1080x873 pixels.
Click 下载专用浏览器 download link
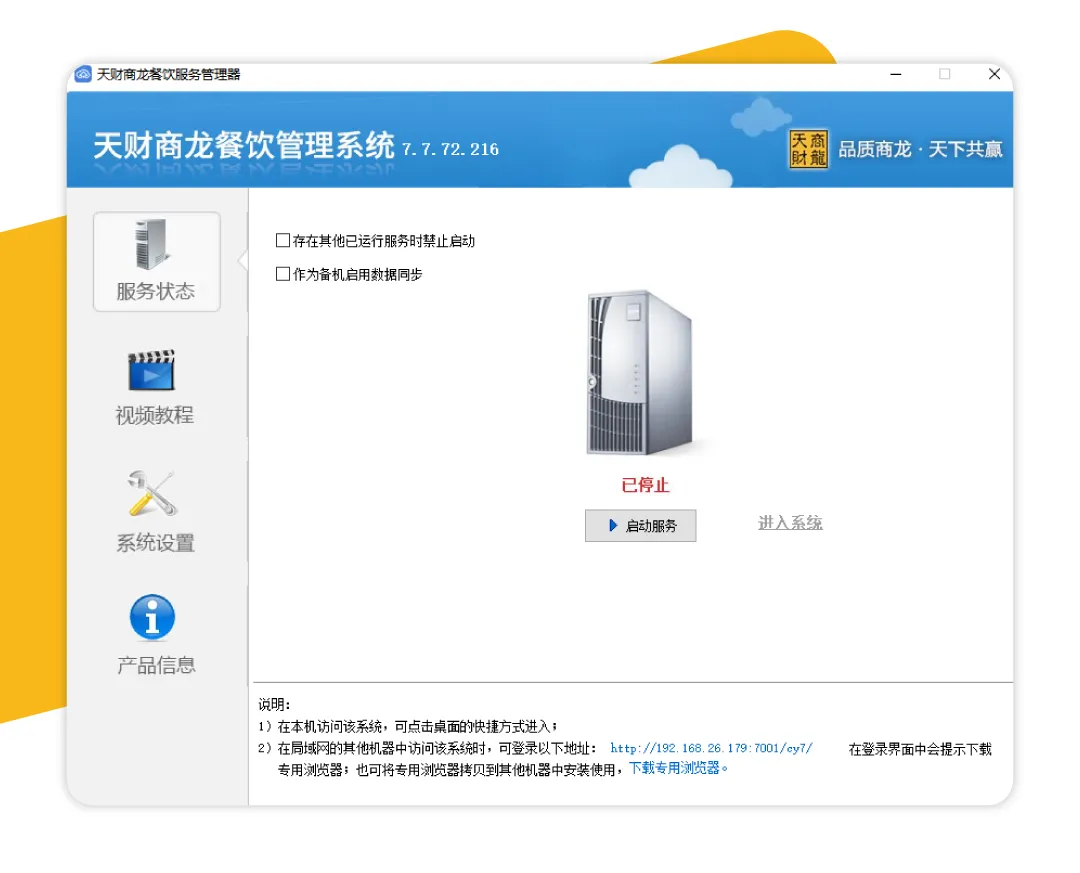tap(678, 768)
